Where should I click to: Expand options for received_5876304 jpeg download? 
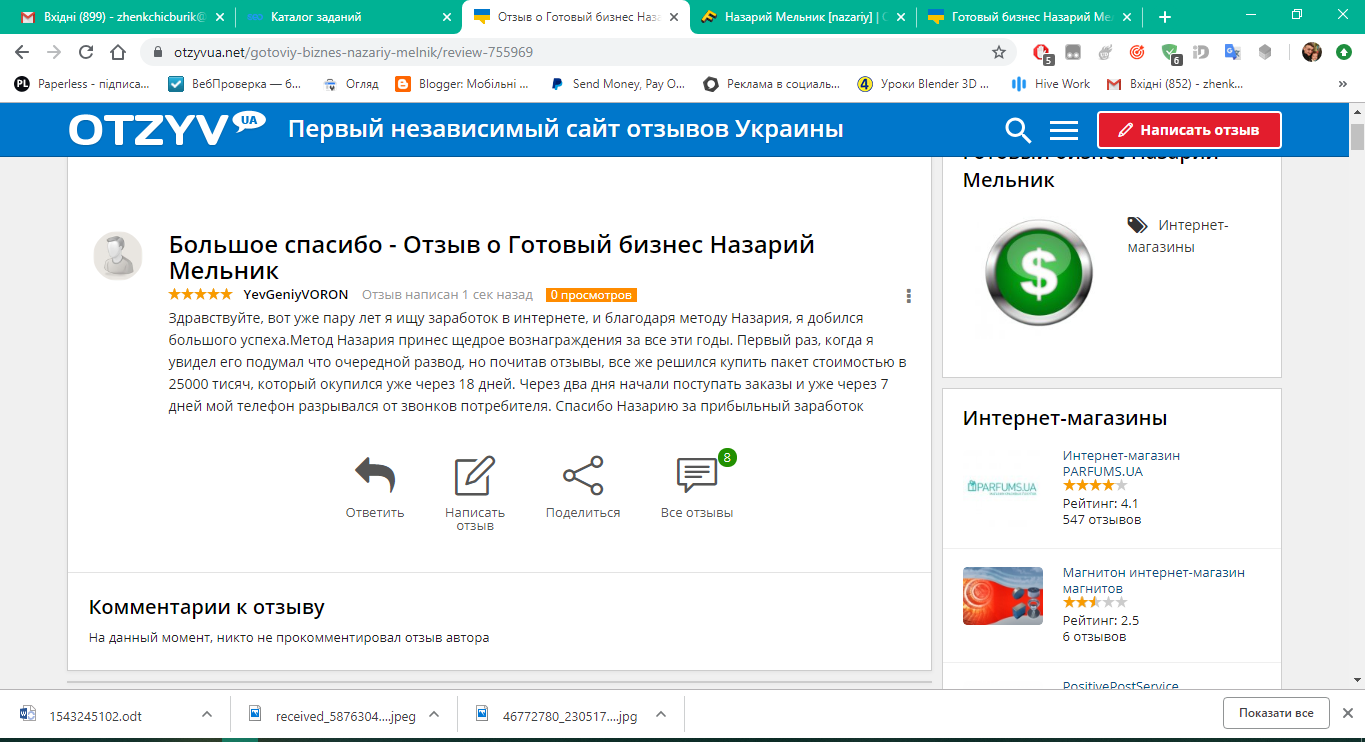(x=434, y=715)
